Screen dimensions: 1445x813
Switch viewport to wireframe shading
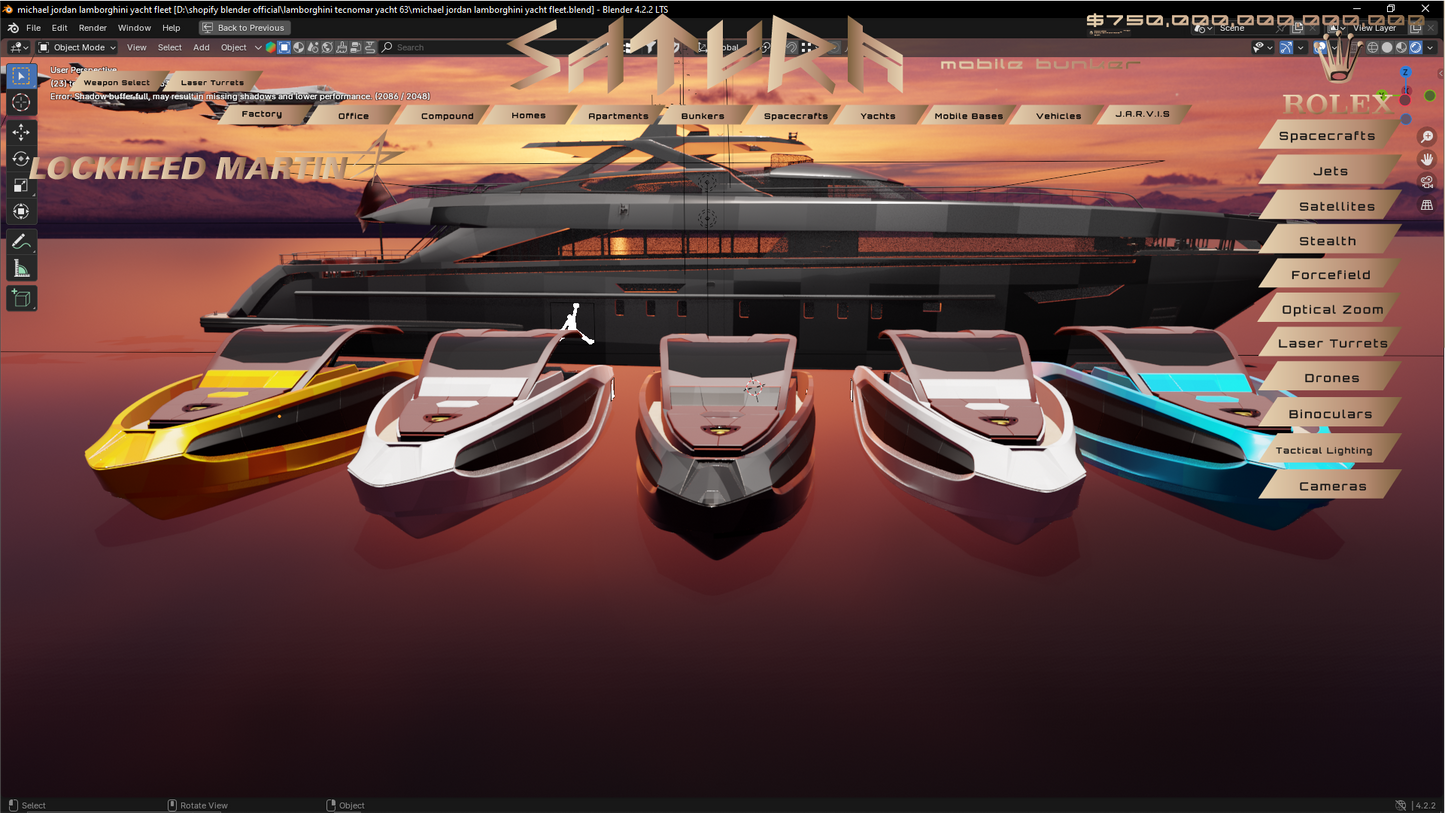tap(1372, 47)
